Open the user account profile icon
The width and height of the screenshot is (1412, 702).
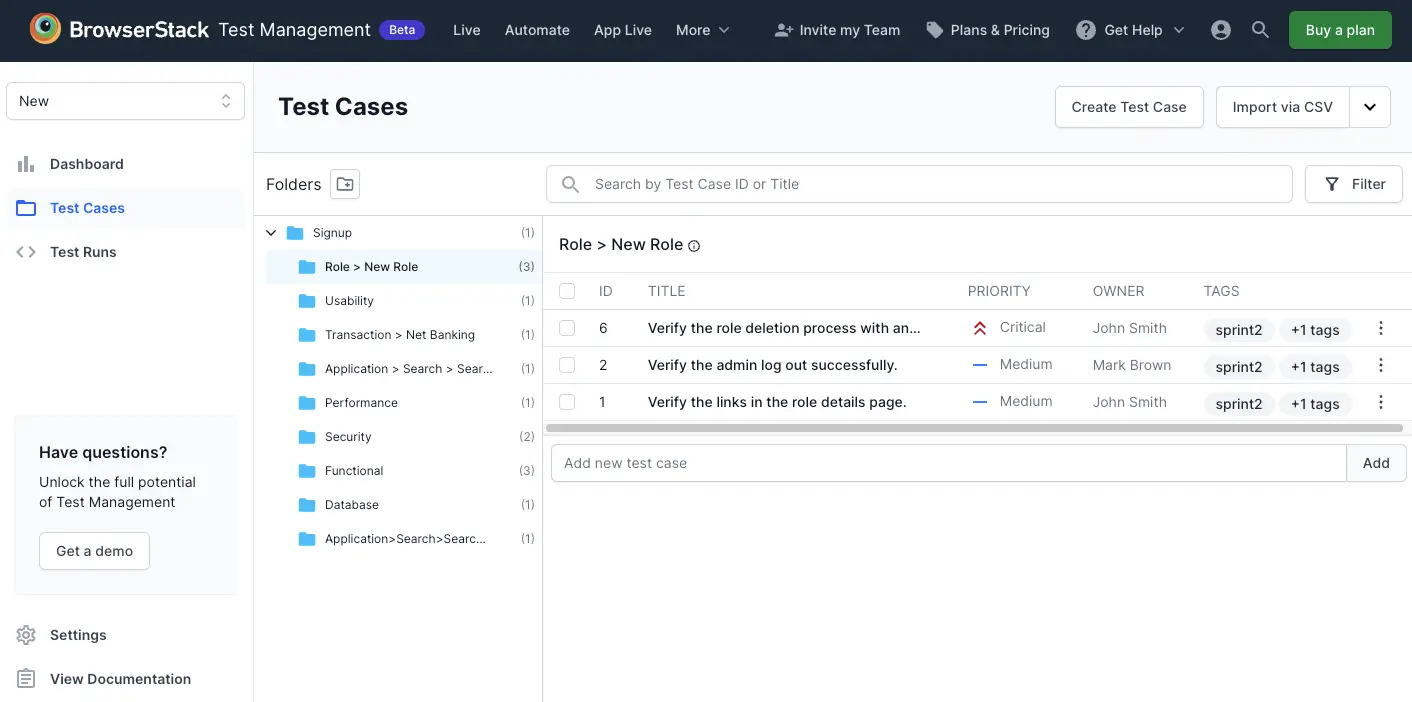[1220, 30]
